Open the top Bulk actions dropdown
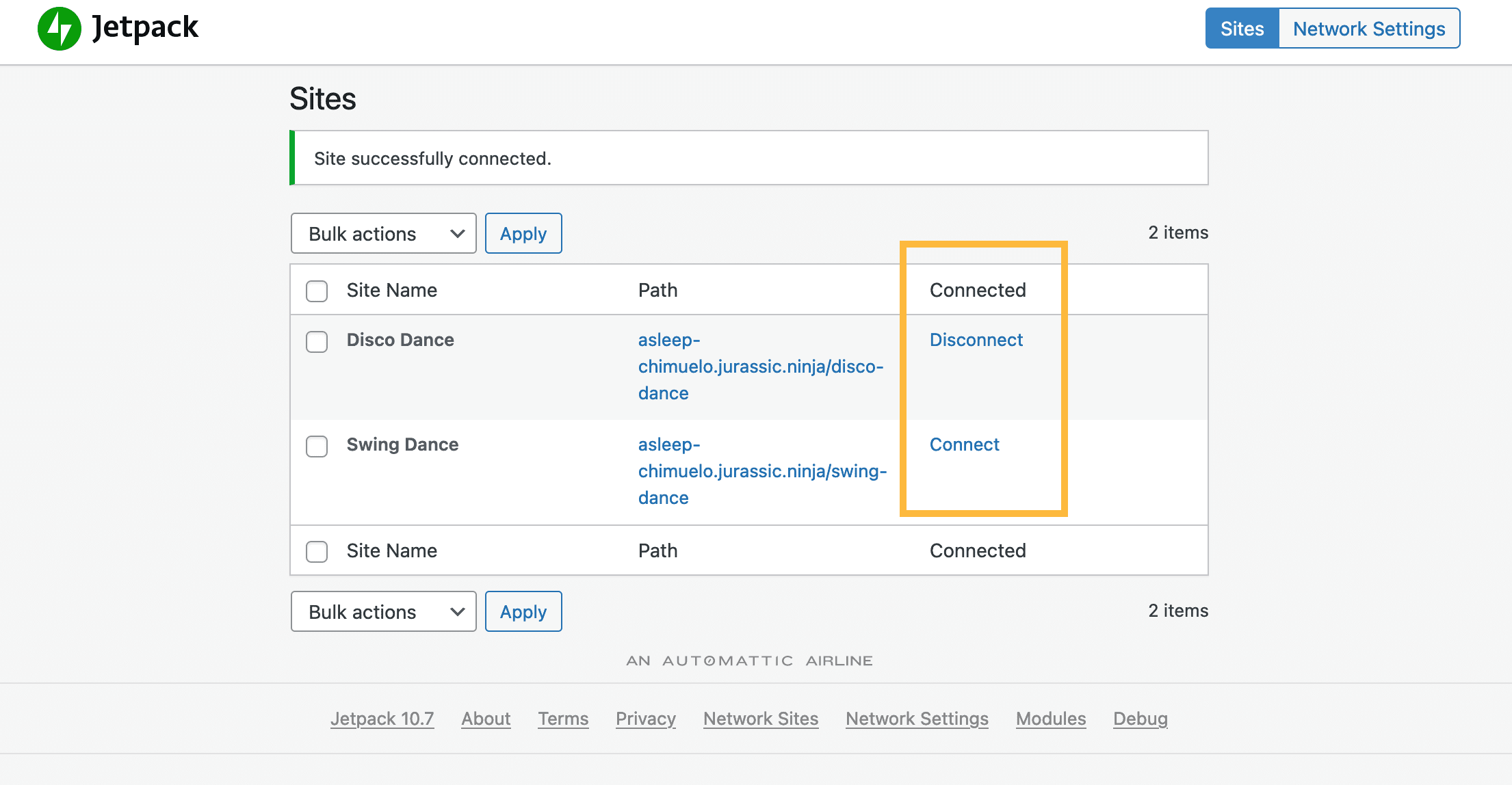This screenshot has height=785, width=1512. tap(383, 234)
